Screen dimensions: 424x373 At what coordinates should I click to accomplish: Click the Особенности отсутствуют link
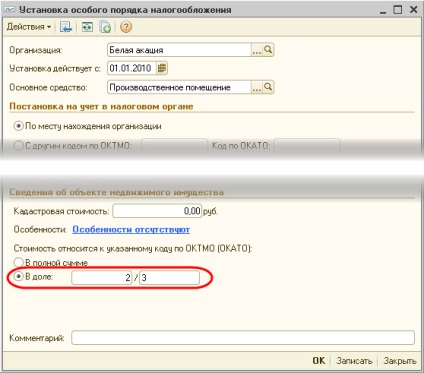click(x=131, y=230)
